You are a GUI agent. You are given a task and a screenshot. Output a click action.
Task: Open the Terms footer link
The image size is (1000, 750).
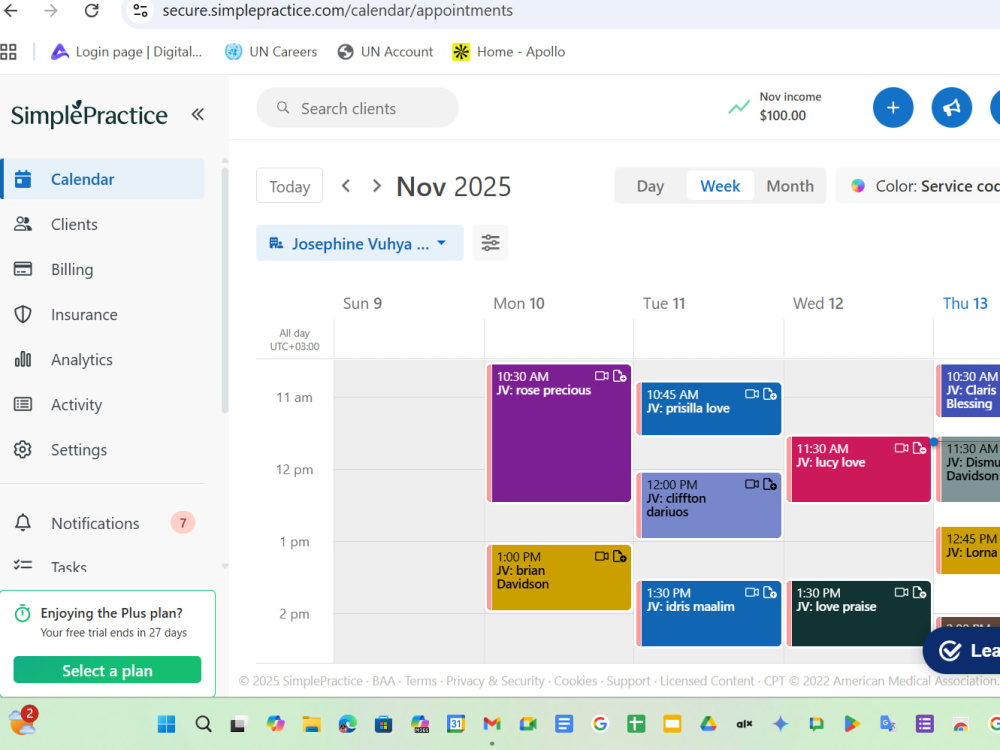[x=421, y=681]
